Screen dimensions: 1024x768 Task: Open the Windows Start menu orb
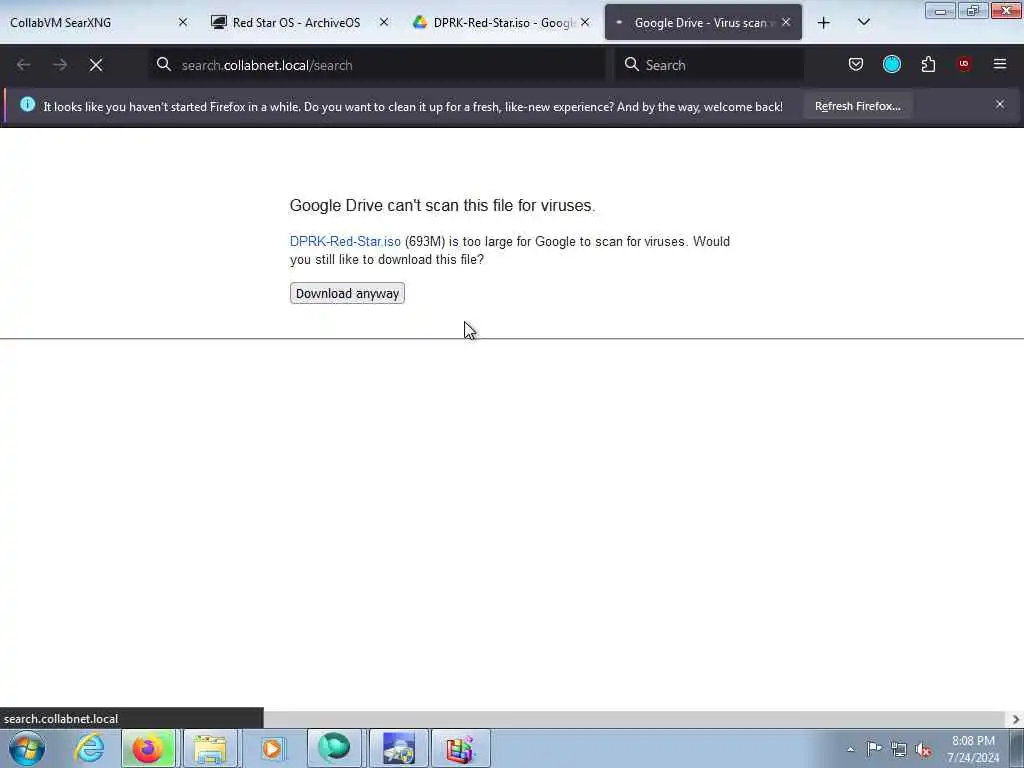pos(27,748)
